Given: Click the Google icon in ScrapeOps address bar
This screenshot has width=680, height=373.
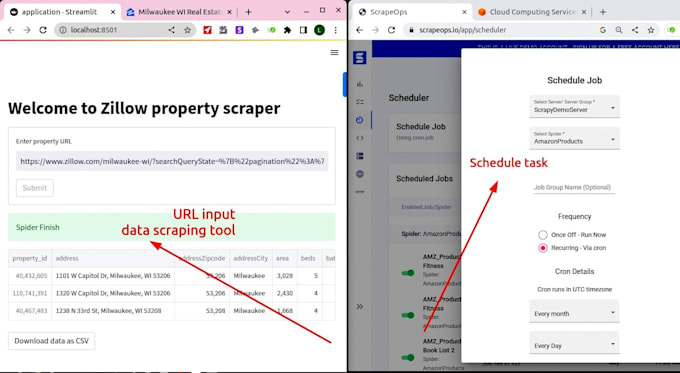Looking at the screenshot, I should pyautogui.click(x=603, y=30).
